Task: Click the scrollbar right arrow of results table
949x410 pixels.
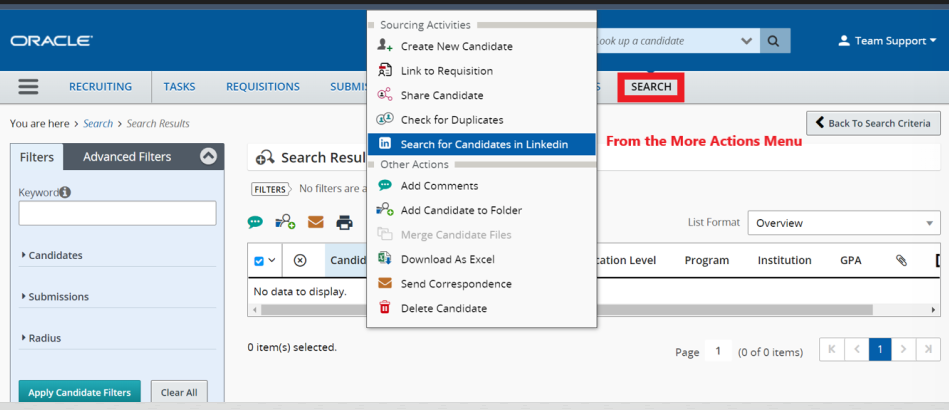Action: tap(933, 309)
